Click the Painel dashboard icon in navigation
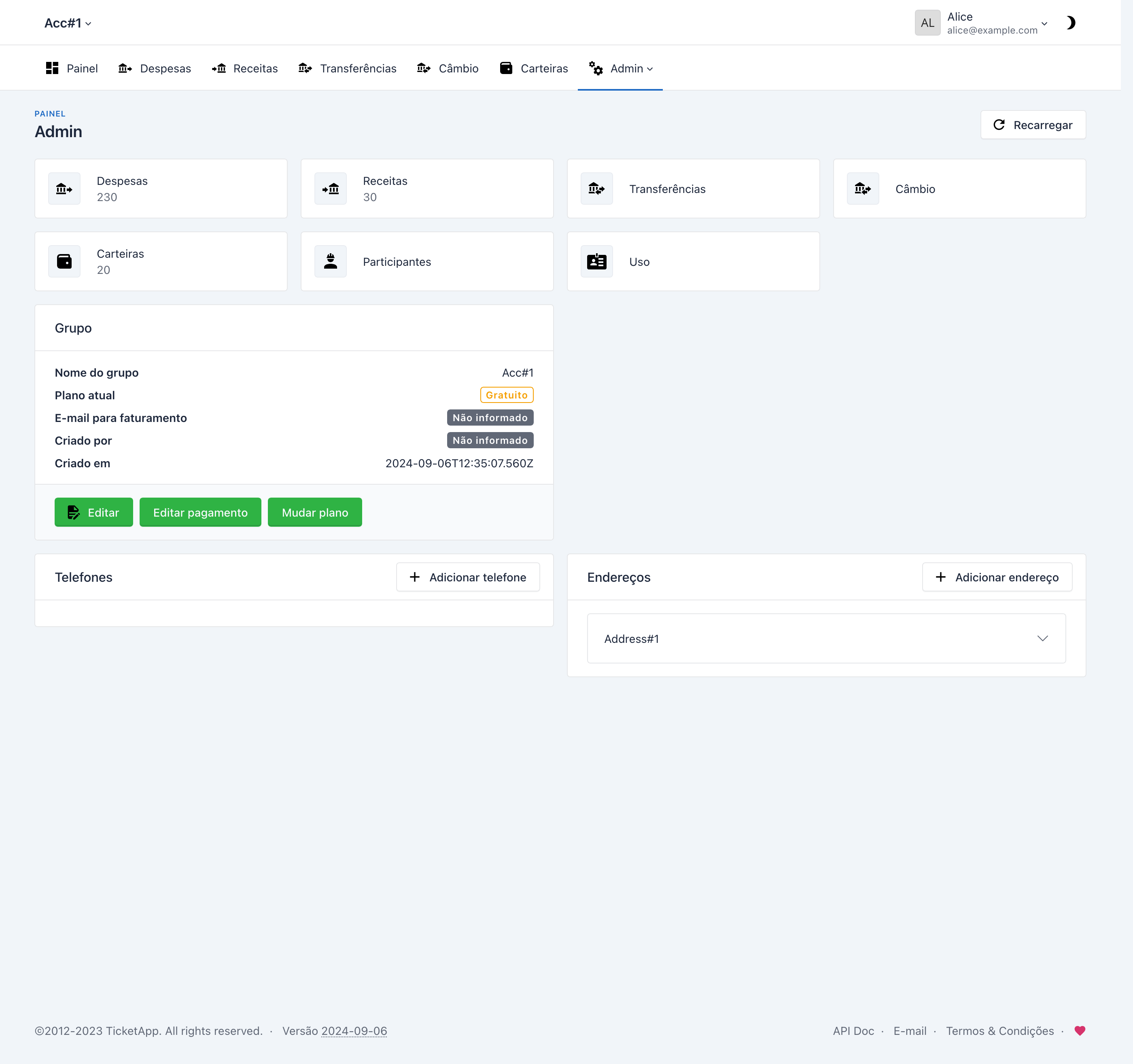 point(52,68)
